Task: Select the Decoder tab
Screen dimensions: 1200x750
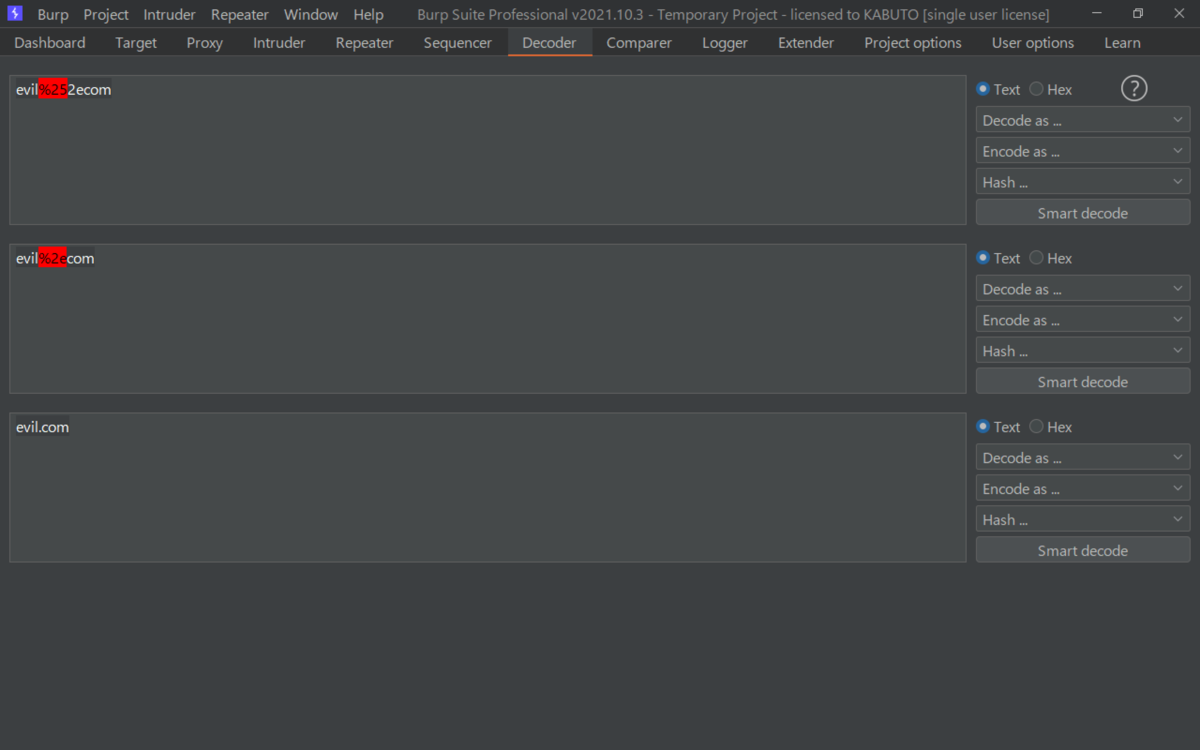Action: click(x=550, y=43)
